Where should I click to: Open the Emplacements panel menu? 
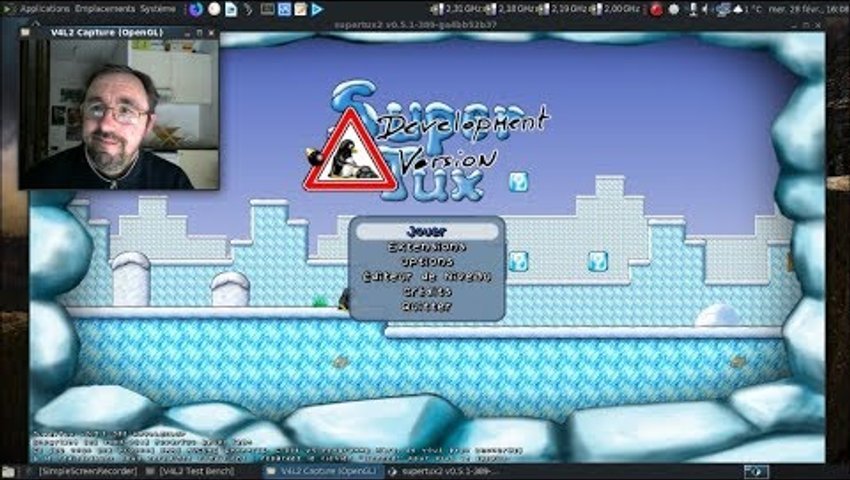[105, 9]
